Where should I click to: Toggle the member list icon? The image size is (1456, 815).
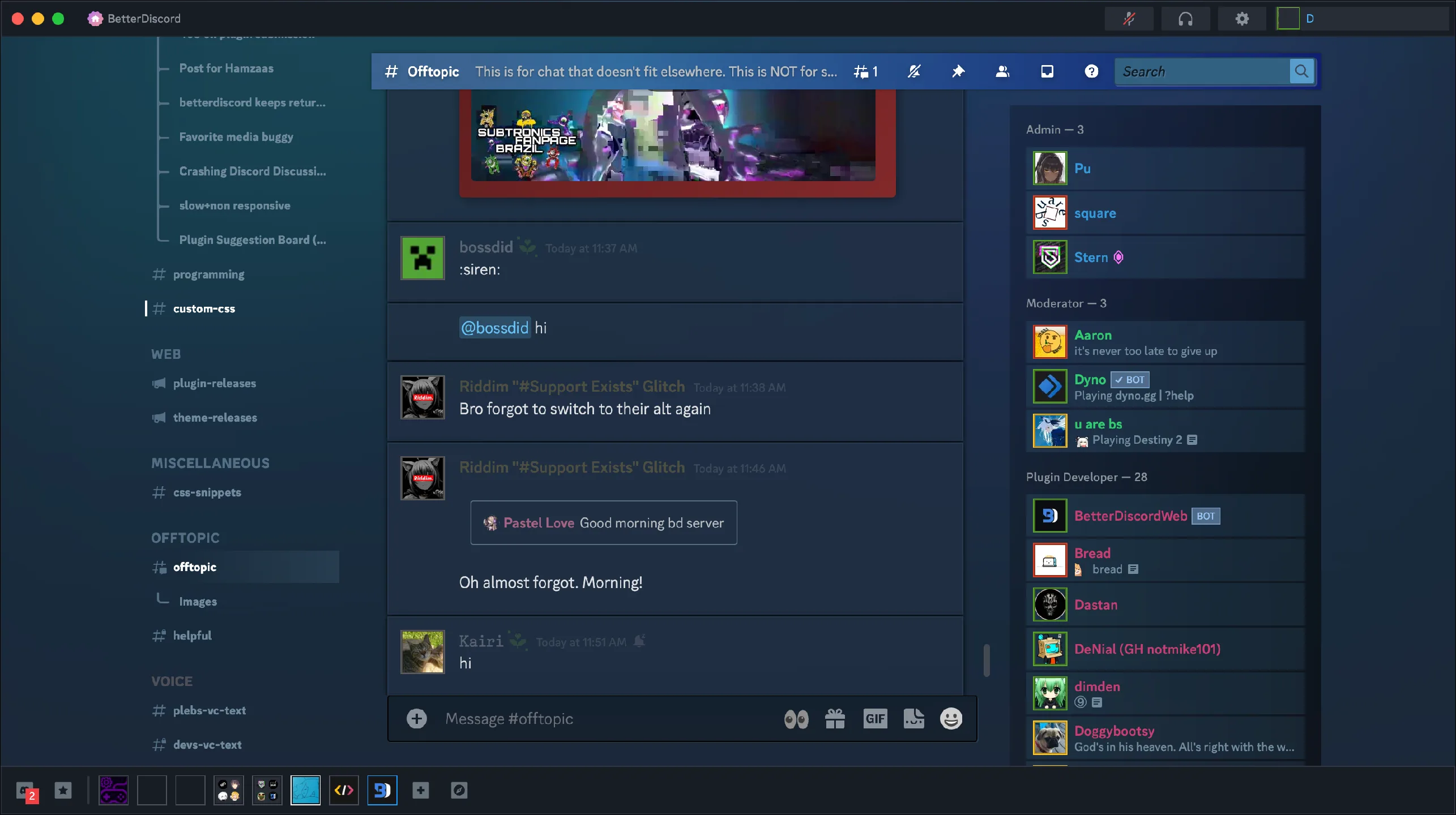pos(1002,71)
